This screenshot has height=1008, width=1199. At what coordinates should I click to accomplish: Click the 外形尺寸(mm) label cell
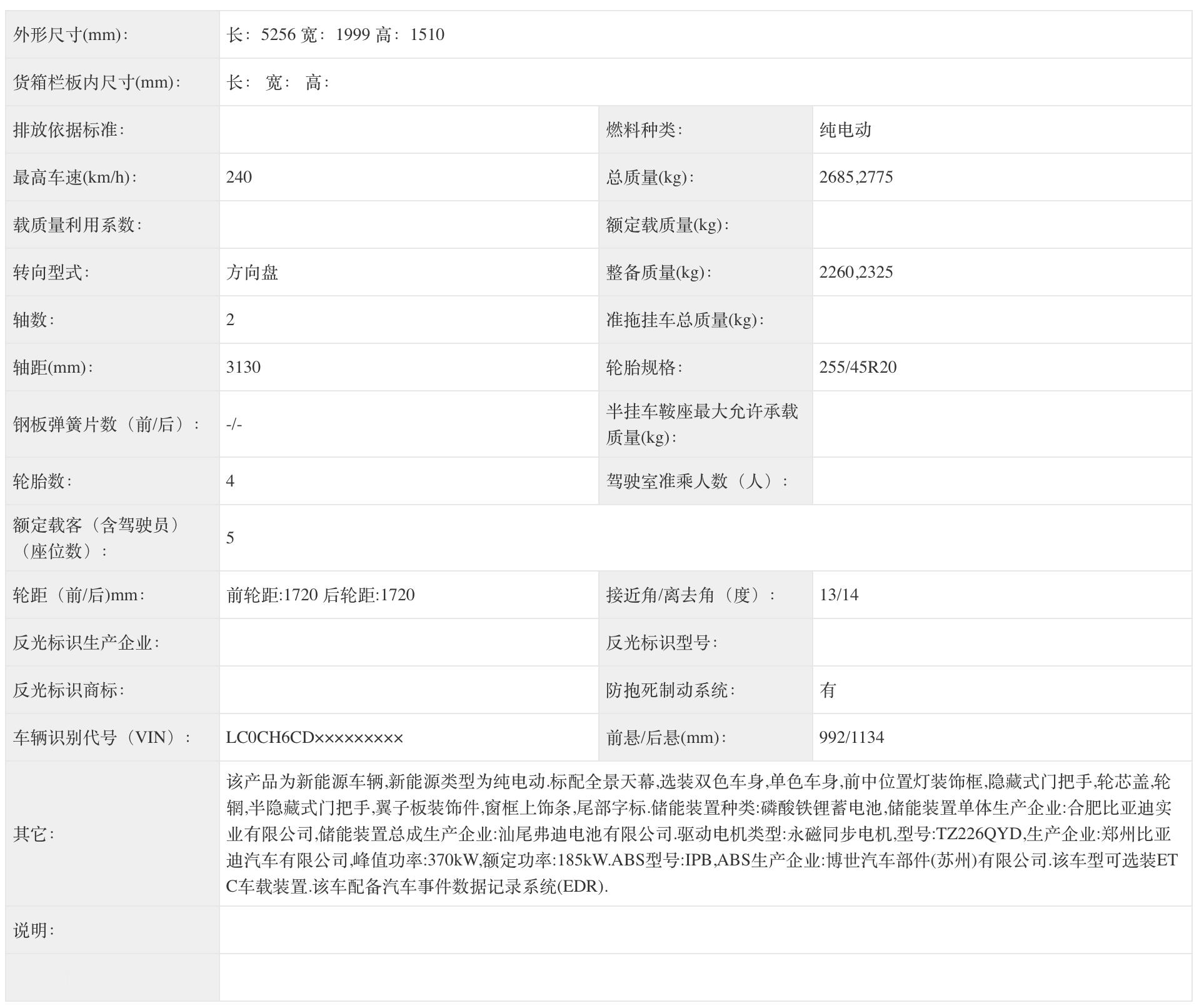113,34
